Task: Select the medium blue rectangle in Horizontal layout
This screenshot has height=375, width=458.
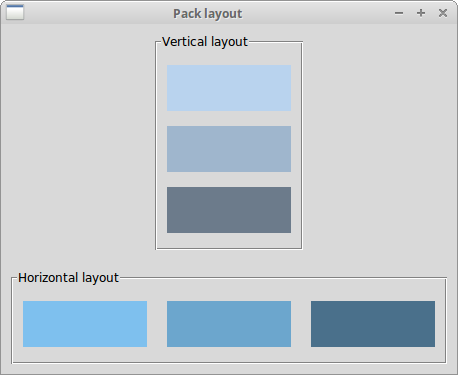Action: pos(229,324)
